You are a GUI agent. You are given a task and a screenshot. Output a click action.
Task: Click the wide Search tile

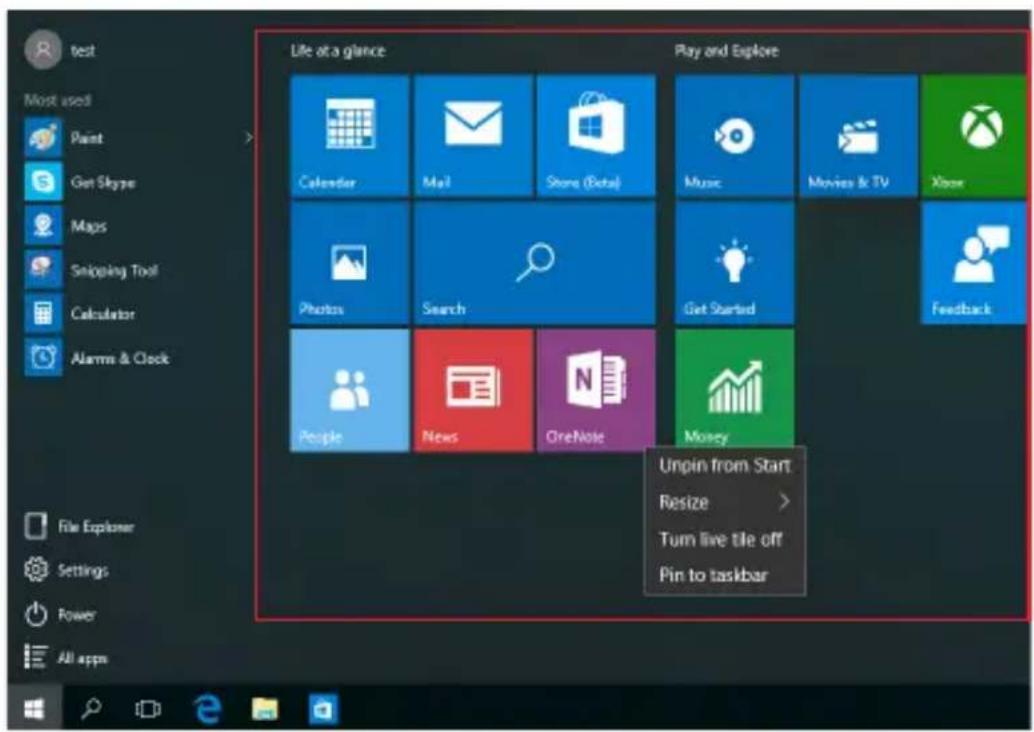[535, 262]
